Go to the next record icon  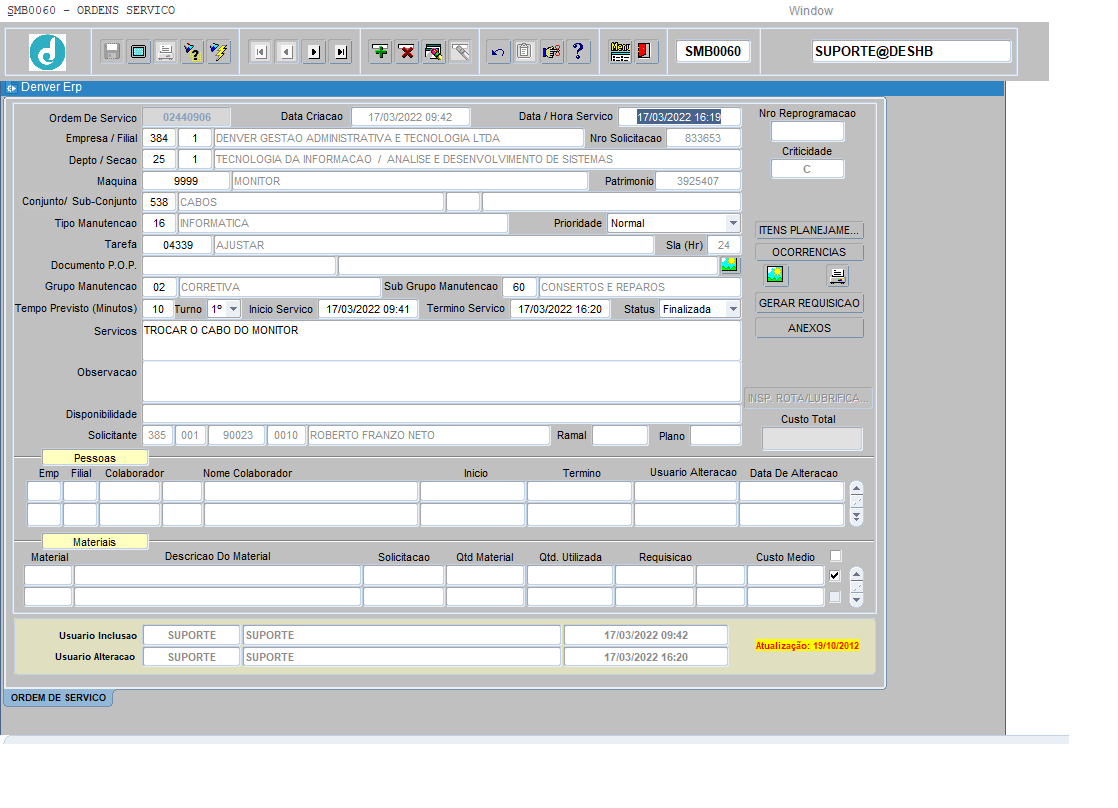[314, 52]
